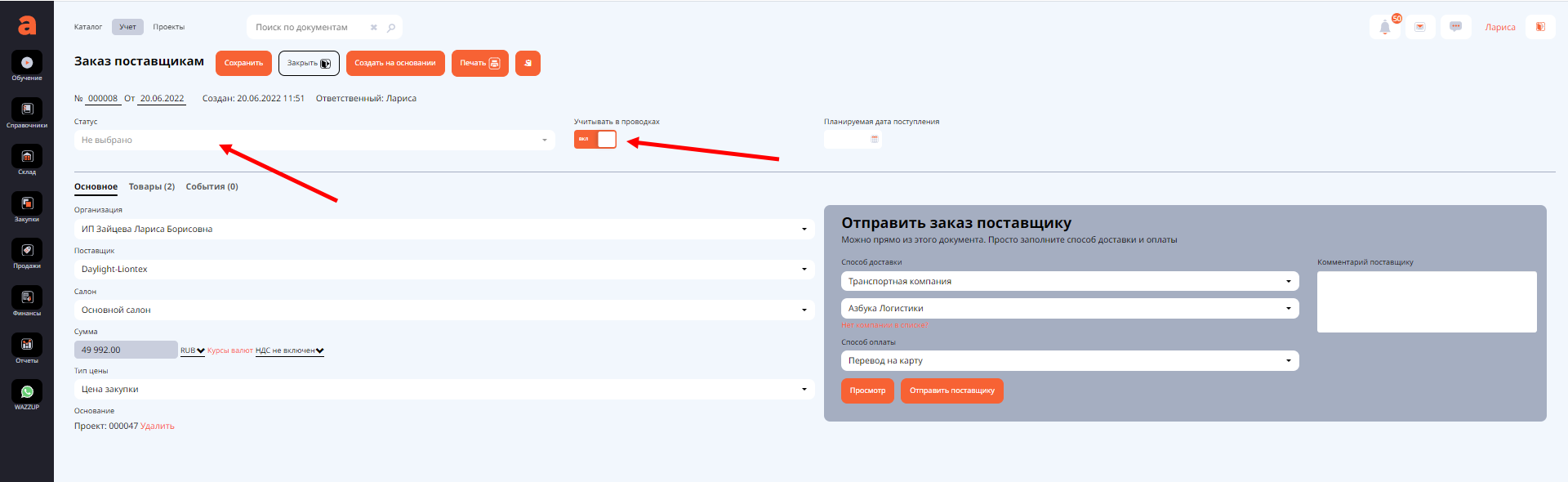Click the Удалить link near project
Screen dimensions: 1568x482
(157, 426)
